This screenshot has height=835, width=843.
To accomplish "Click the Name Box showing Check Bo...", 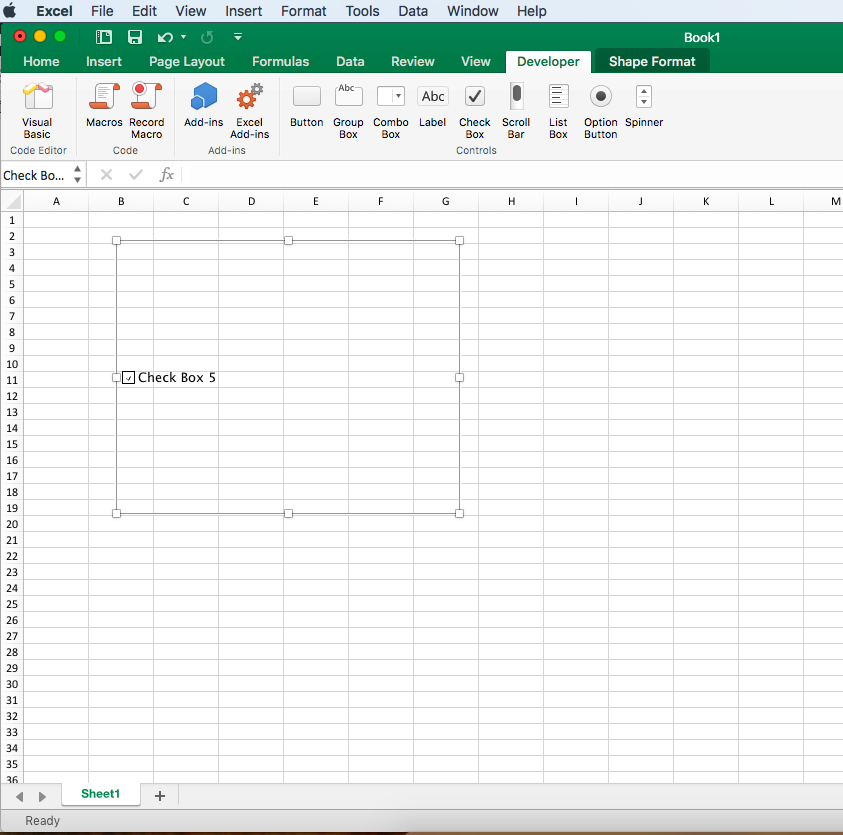I will tap(34, 175).
